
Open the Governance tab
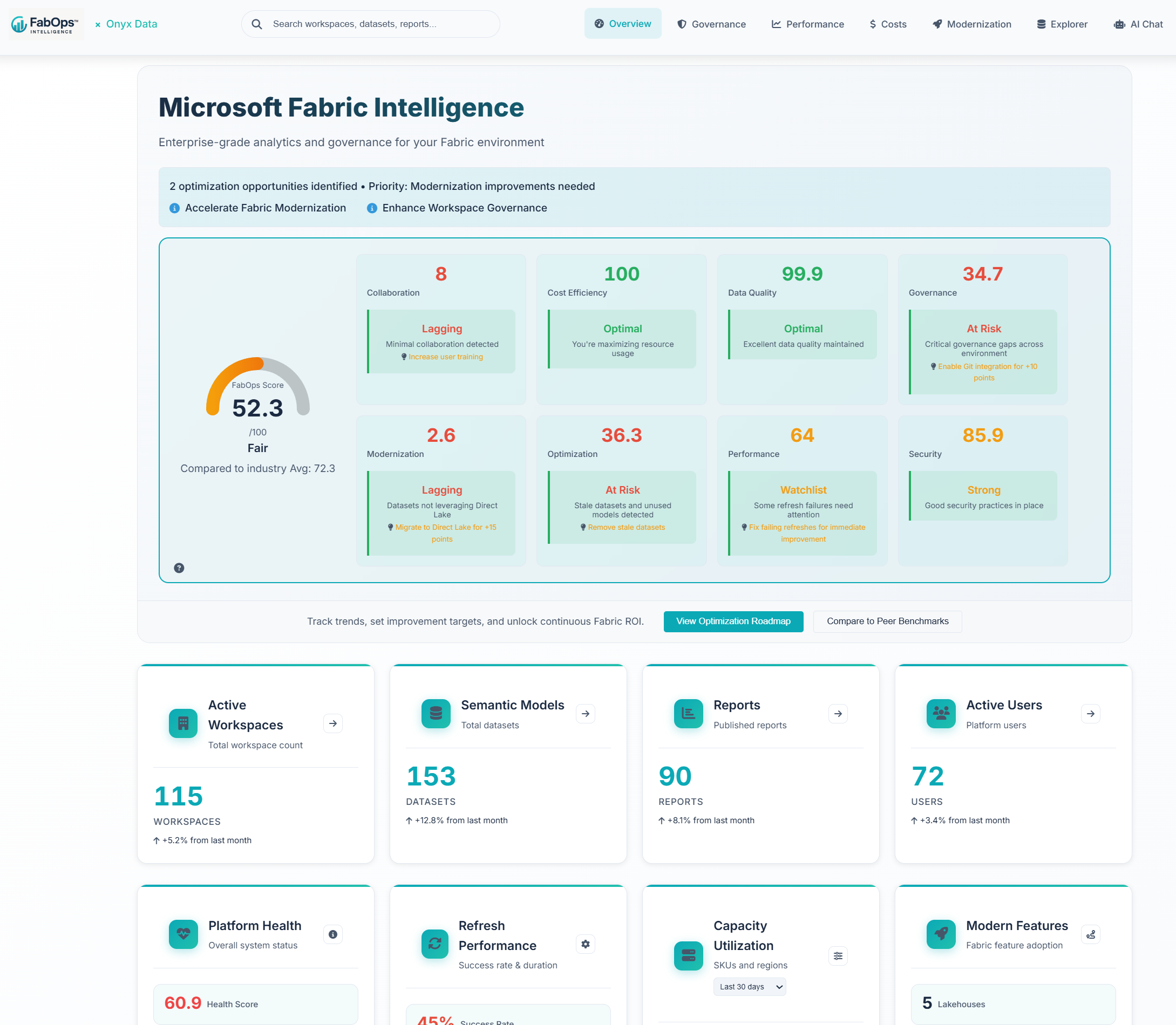click(x=711, y=24)
